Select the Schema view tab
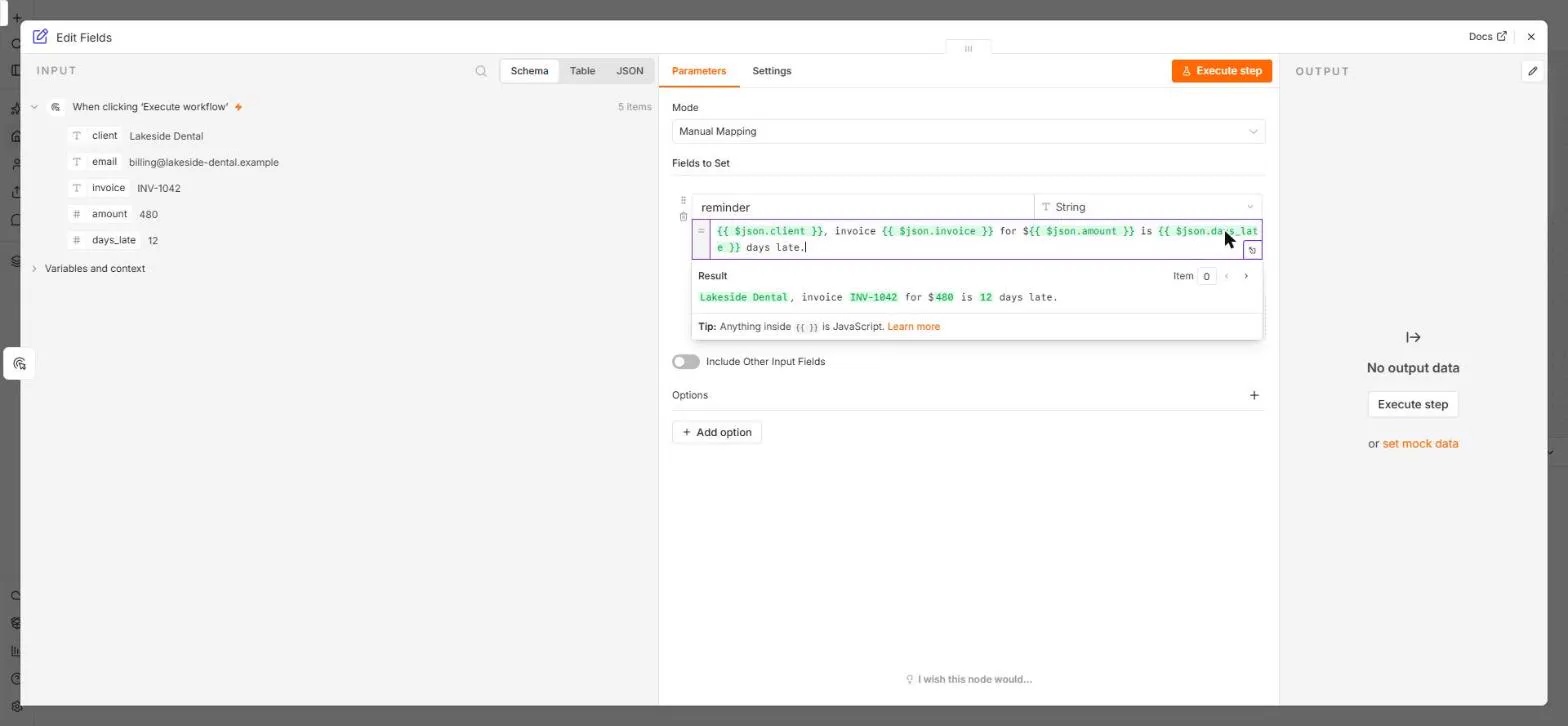 pos(529,71)
